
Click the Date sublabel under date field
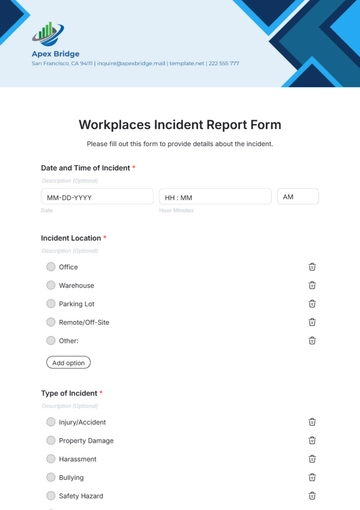[x=47, y=210]
